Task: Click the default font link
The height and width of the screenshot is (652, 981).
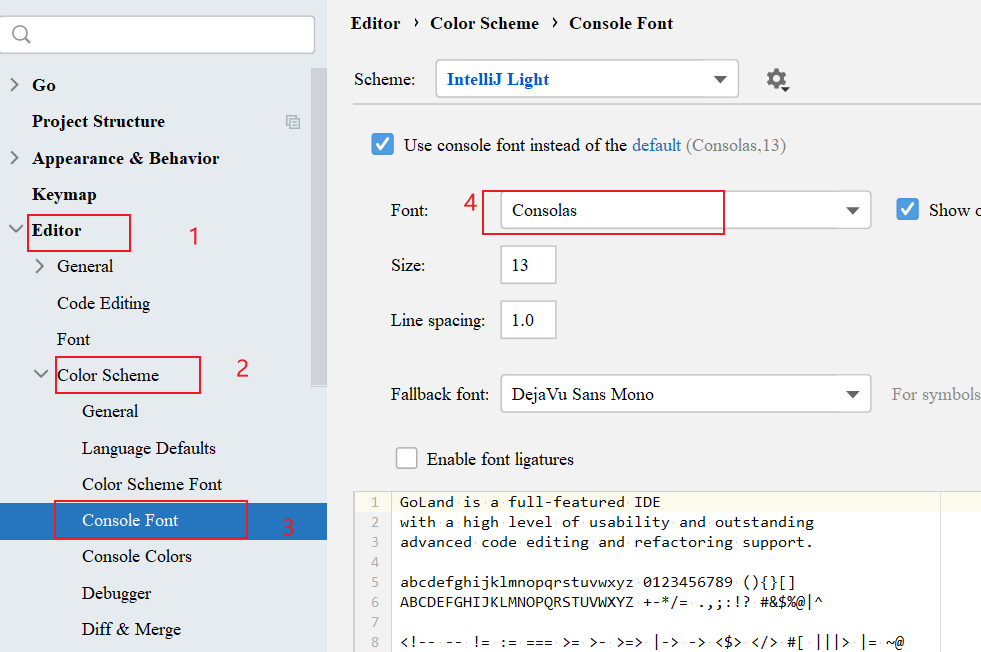Action: [656, 145]
